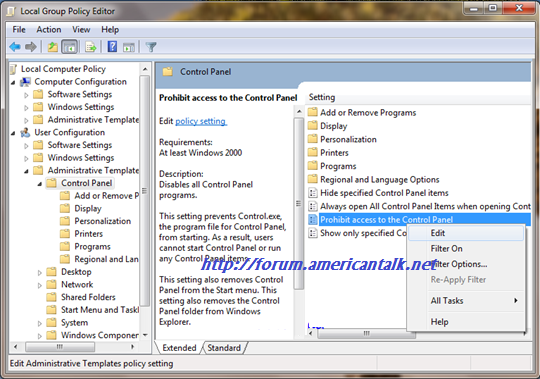Click the Local Group Policy Editor title bar icon
Screen dimensions: 540x379
click(x=11, y=11)
